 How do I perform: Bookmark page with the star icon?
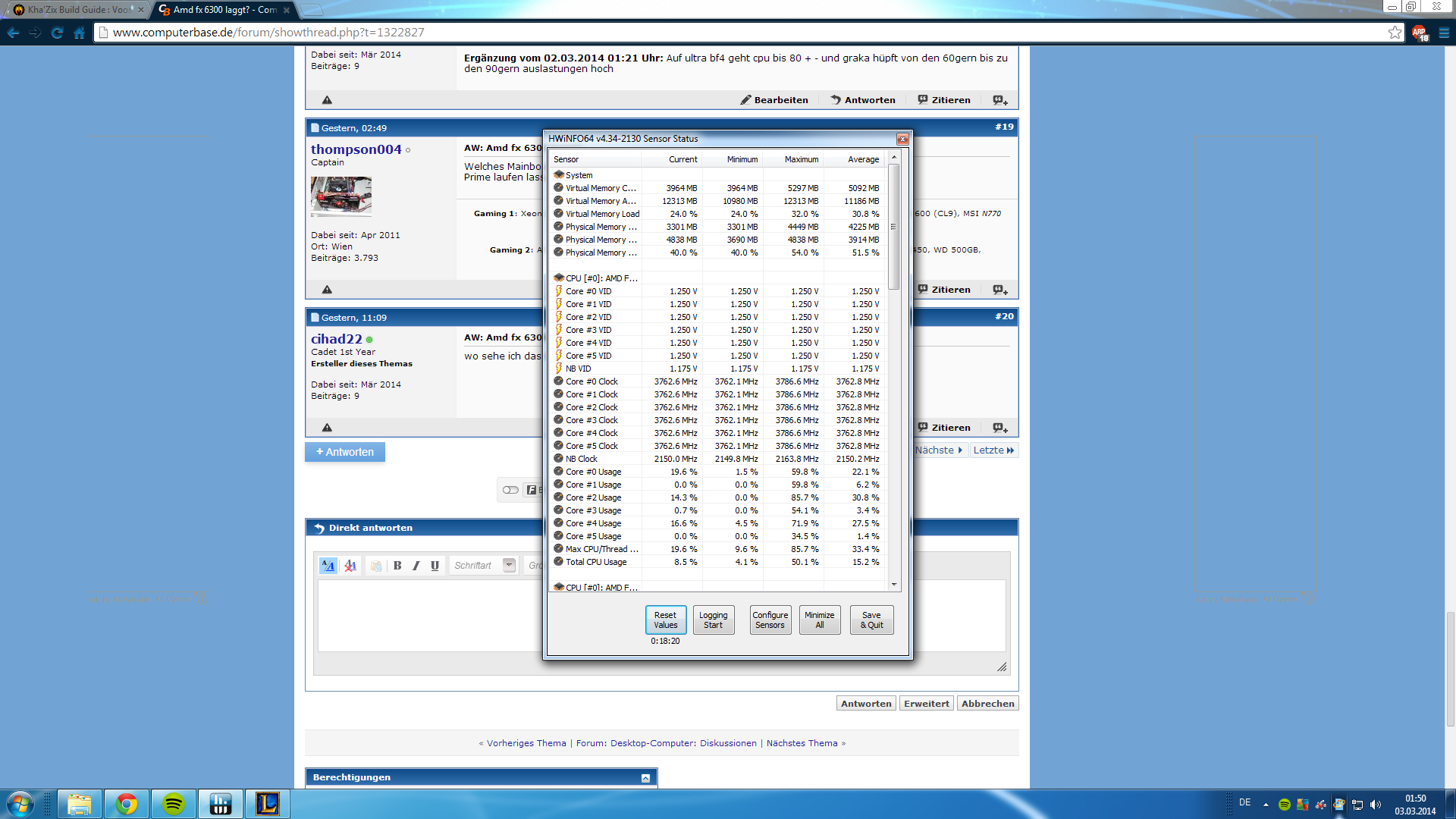pos(1395,32)
